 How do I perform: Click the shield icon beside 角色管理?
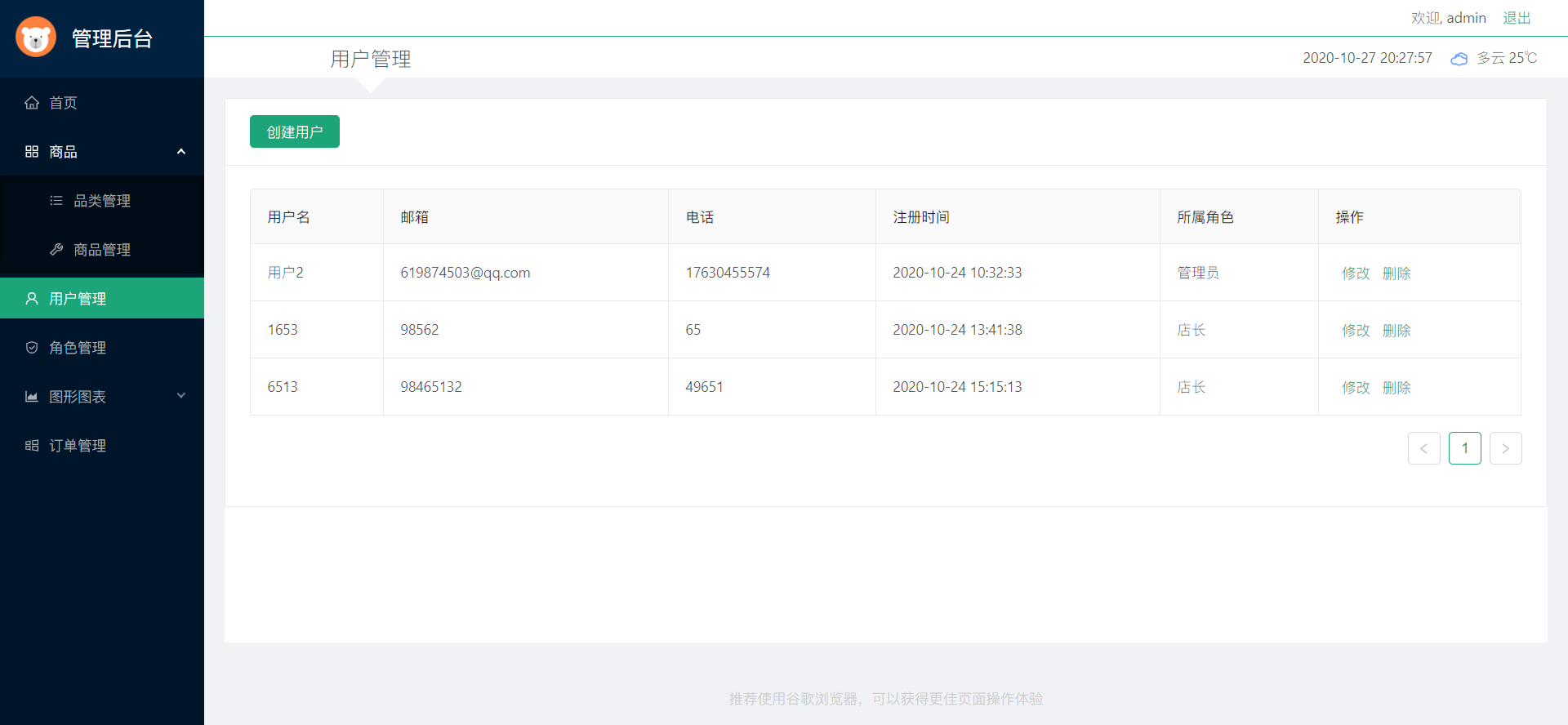coord(32,348)
